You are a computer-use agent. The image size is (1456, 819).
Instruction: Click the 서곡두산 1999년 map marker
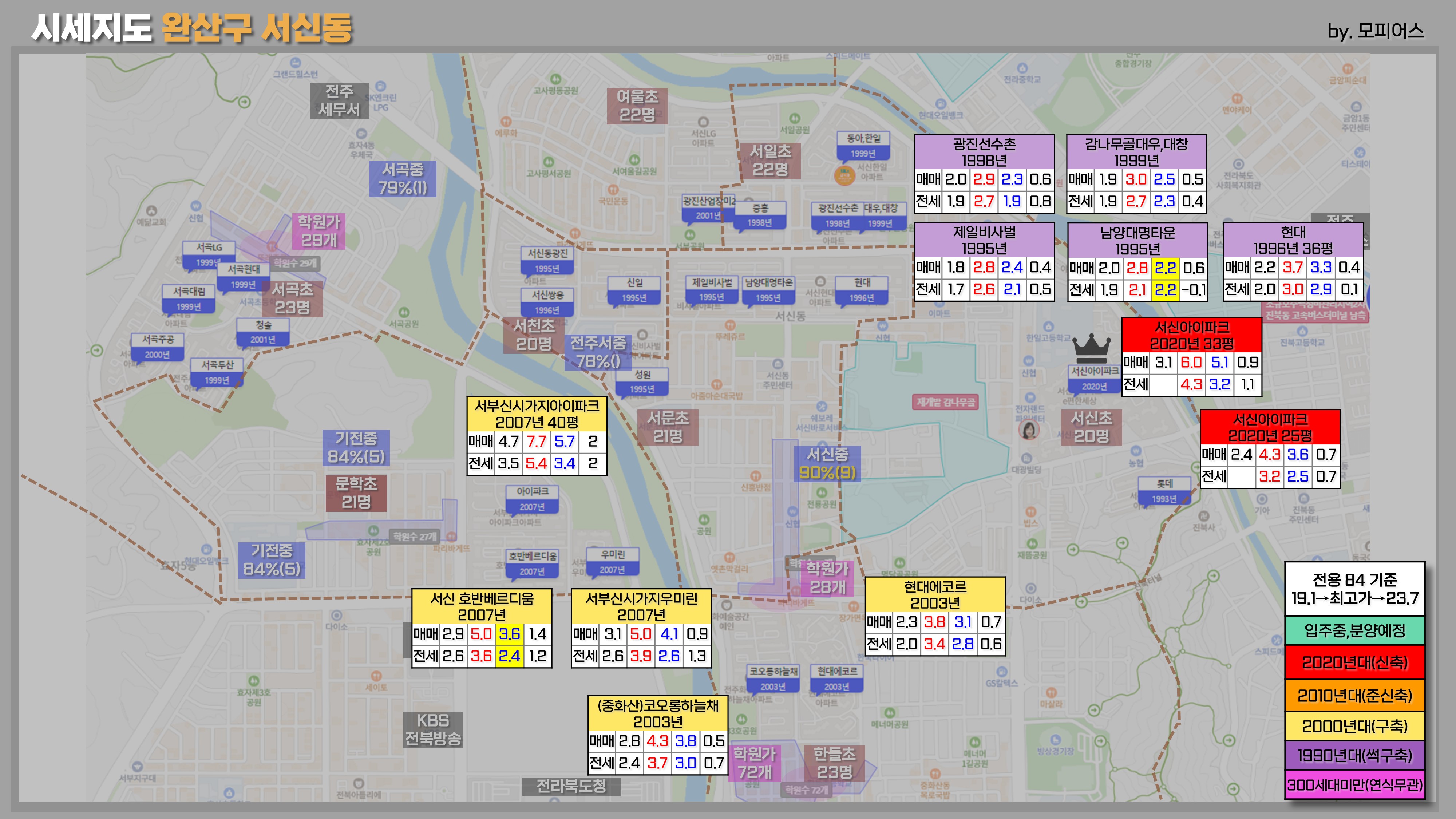[x=217, y=372]
